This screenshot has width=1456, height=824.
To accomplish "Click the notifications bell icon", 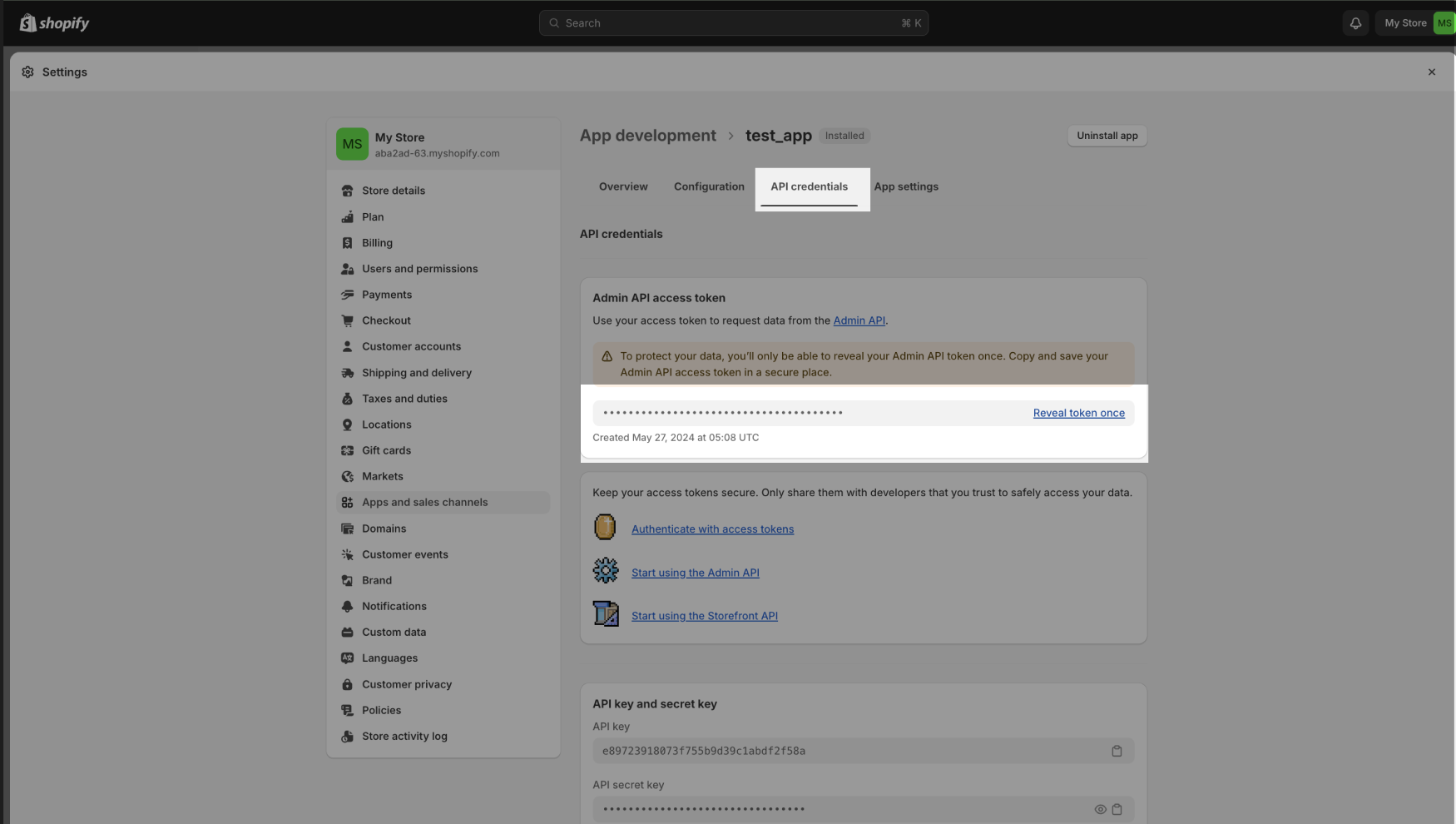I will [x=1355, y=23].
